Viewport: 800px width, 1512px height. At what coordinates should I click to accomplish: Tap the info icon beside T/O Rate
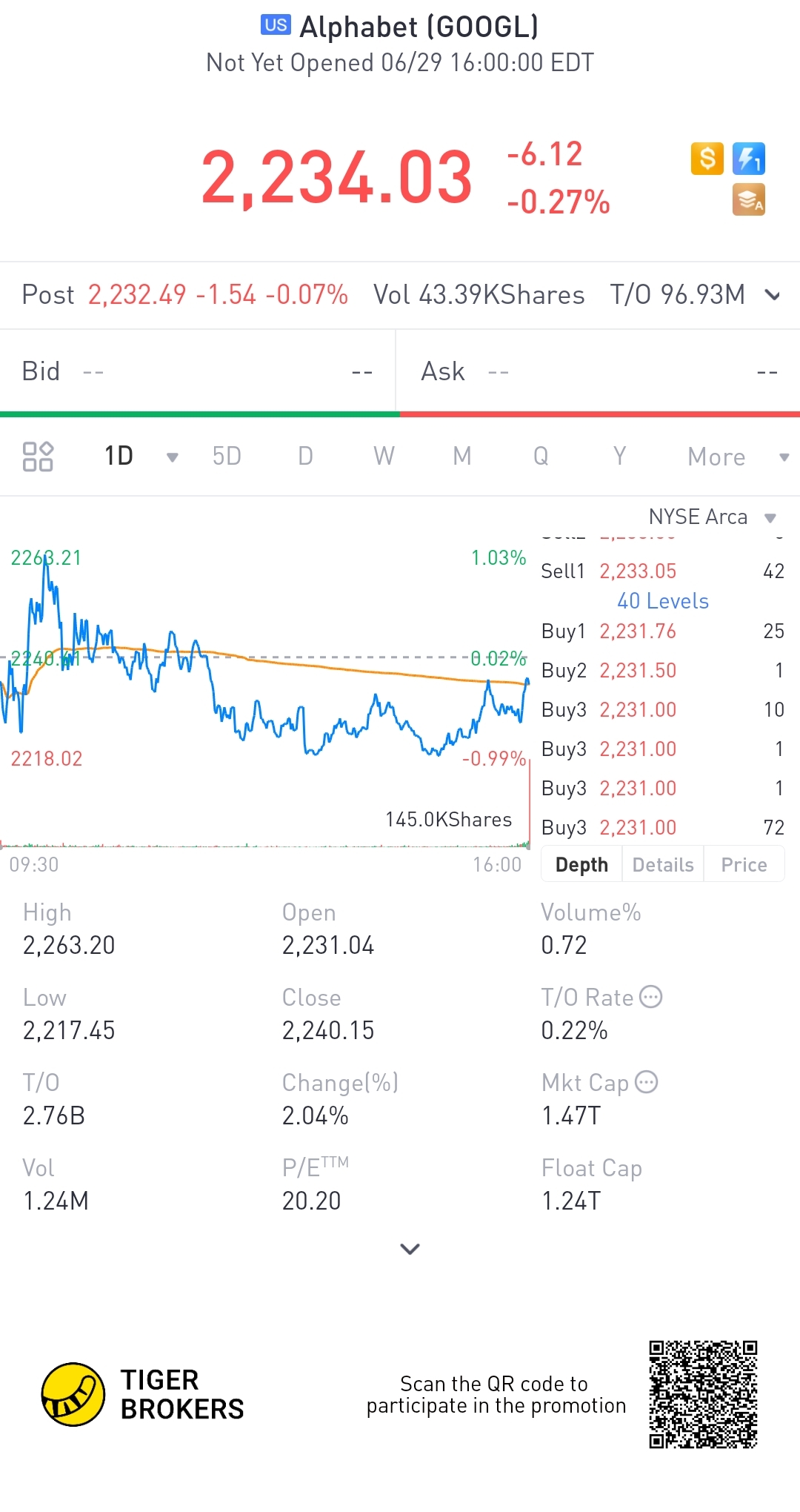click(650, 997)
